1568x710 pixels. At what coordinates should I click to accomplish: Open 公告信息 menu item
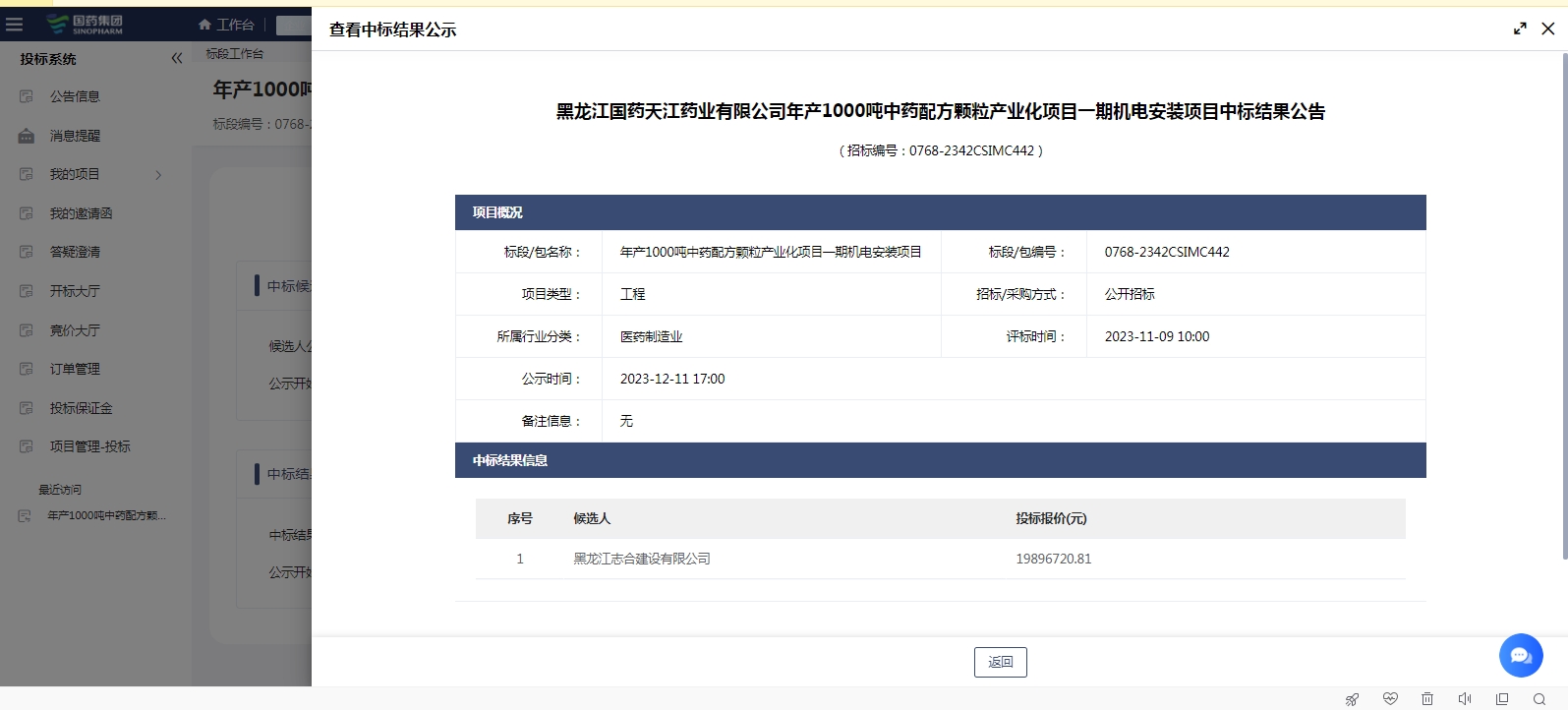tap(75, 96)
